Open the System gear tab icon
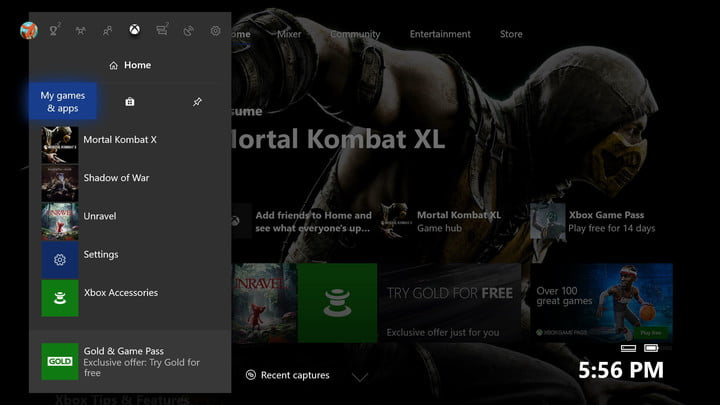 [215, 31]
